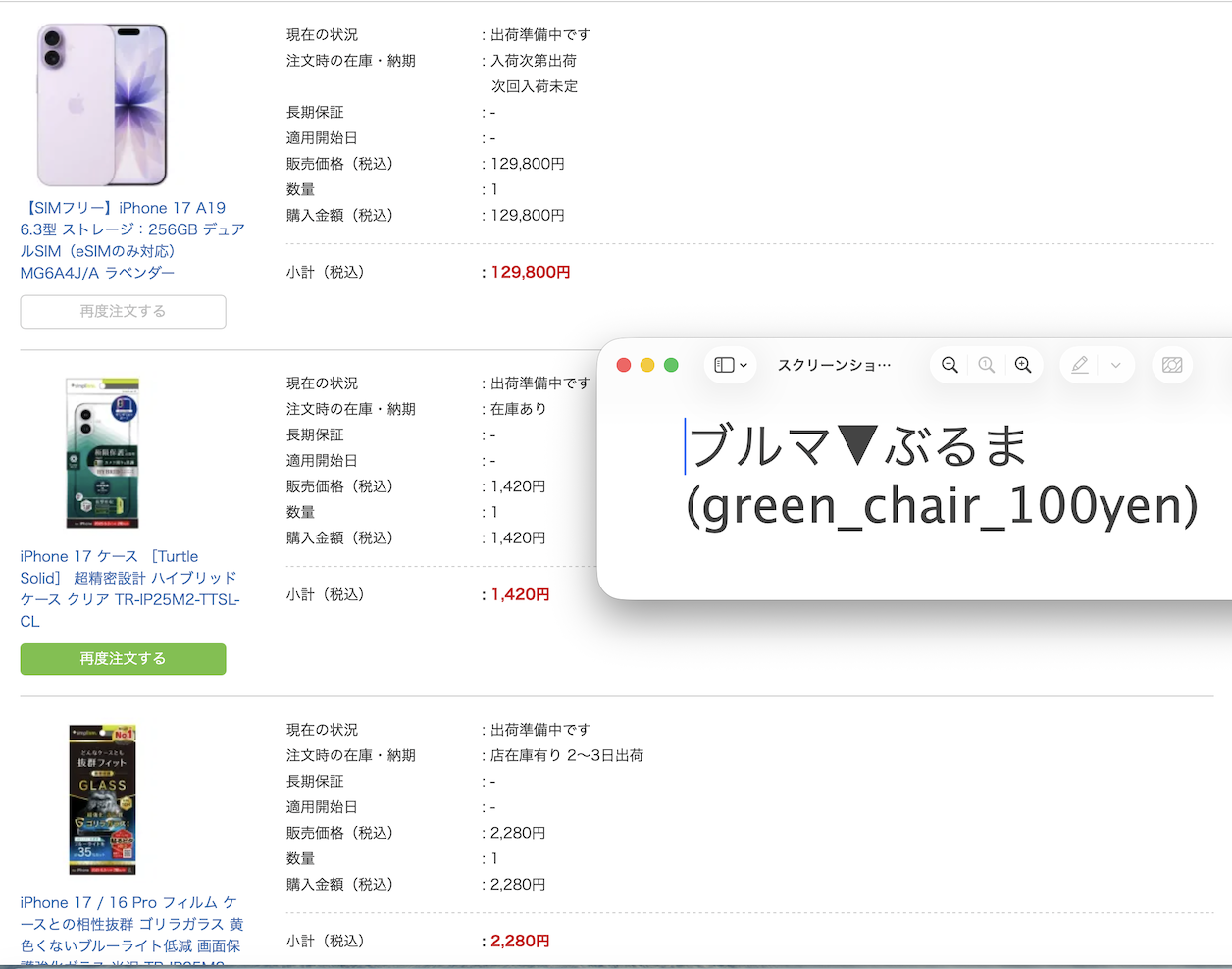
Task: Click the zoom out magnifier in Preview
Action: 950,365
